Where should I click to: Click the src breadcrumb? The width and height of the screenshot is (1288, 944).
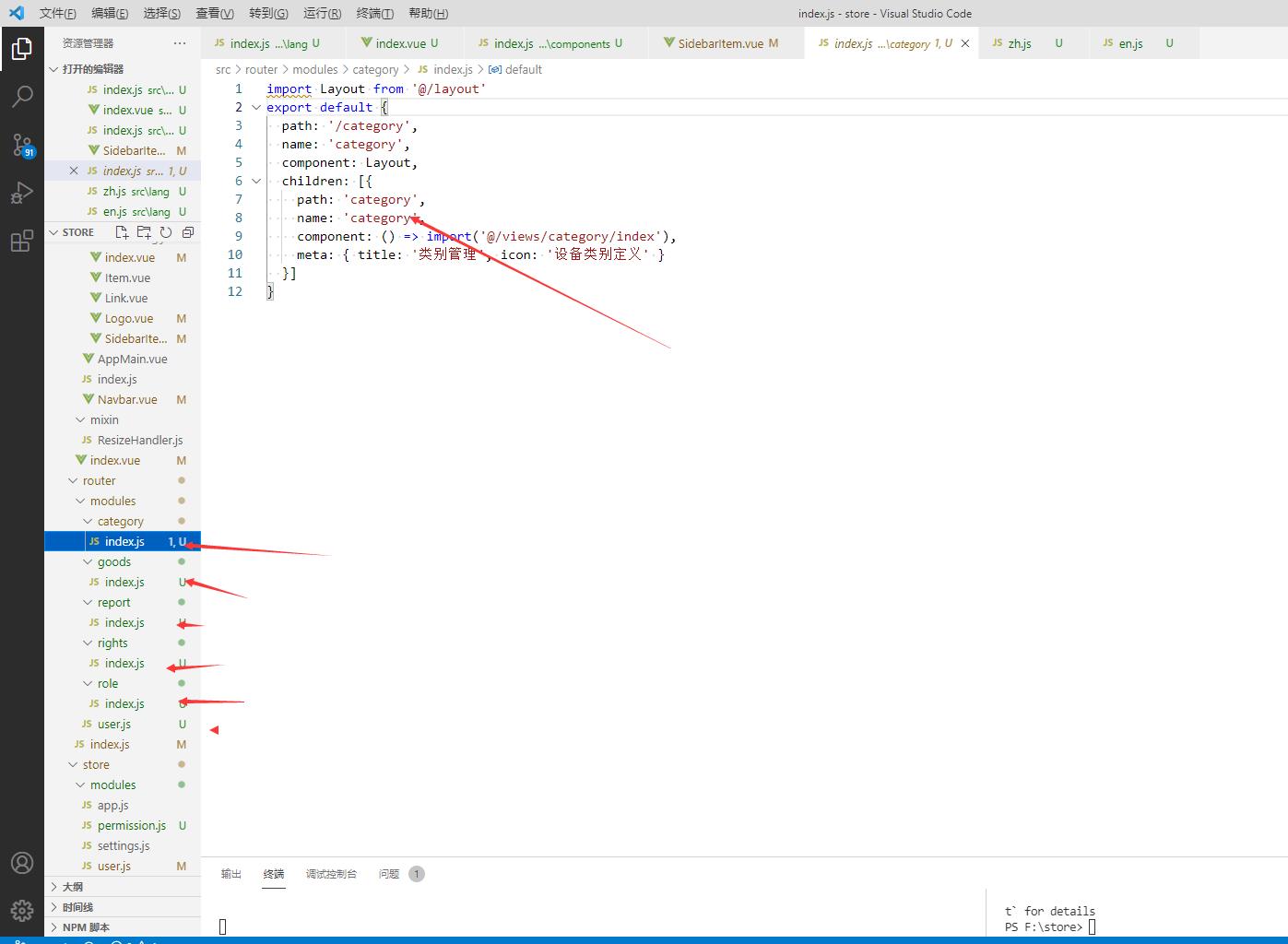(x=223, y=69)
